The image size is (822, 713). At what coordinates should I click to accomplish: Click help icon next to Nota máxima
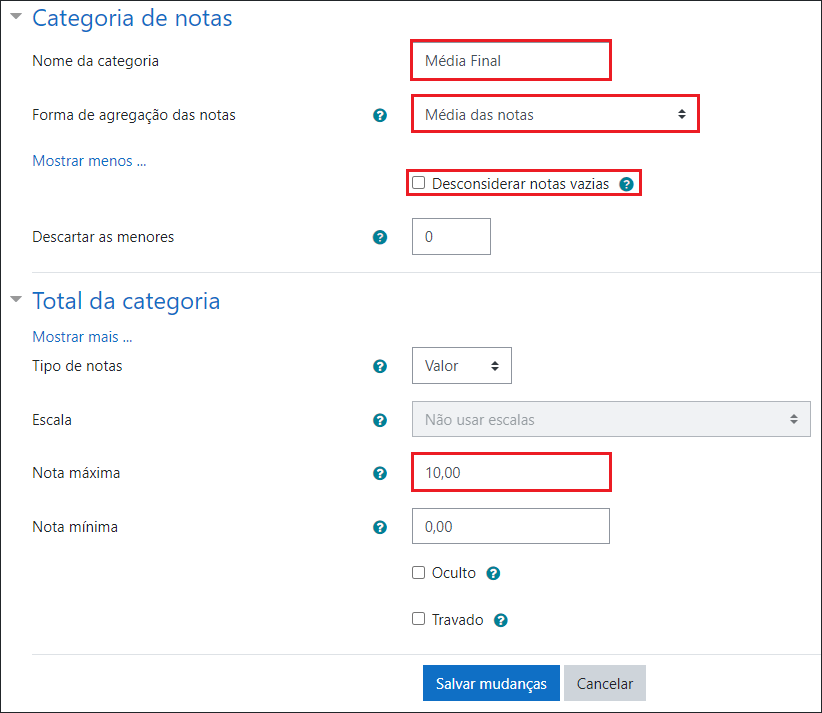[x=380, y=473]
